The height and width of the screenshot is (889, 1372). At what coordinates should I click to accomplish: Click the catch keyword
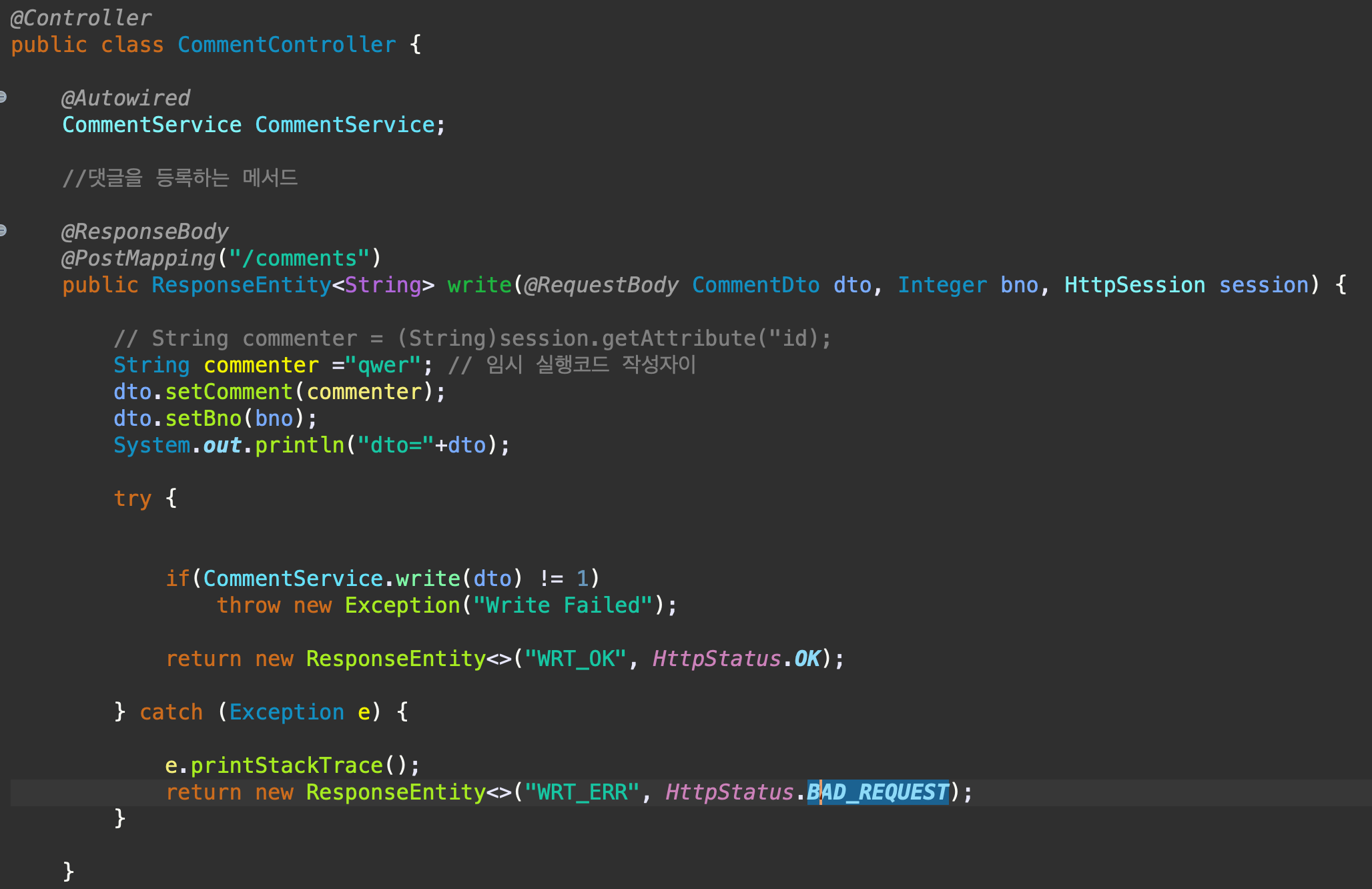[171, 712]
